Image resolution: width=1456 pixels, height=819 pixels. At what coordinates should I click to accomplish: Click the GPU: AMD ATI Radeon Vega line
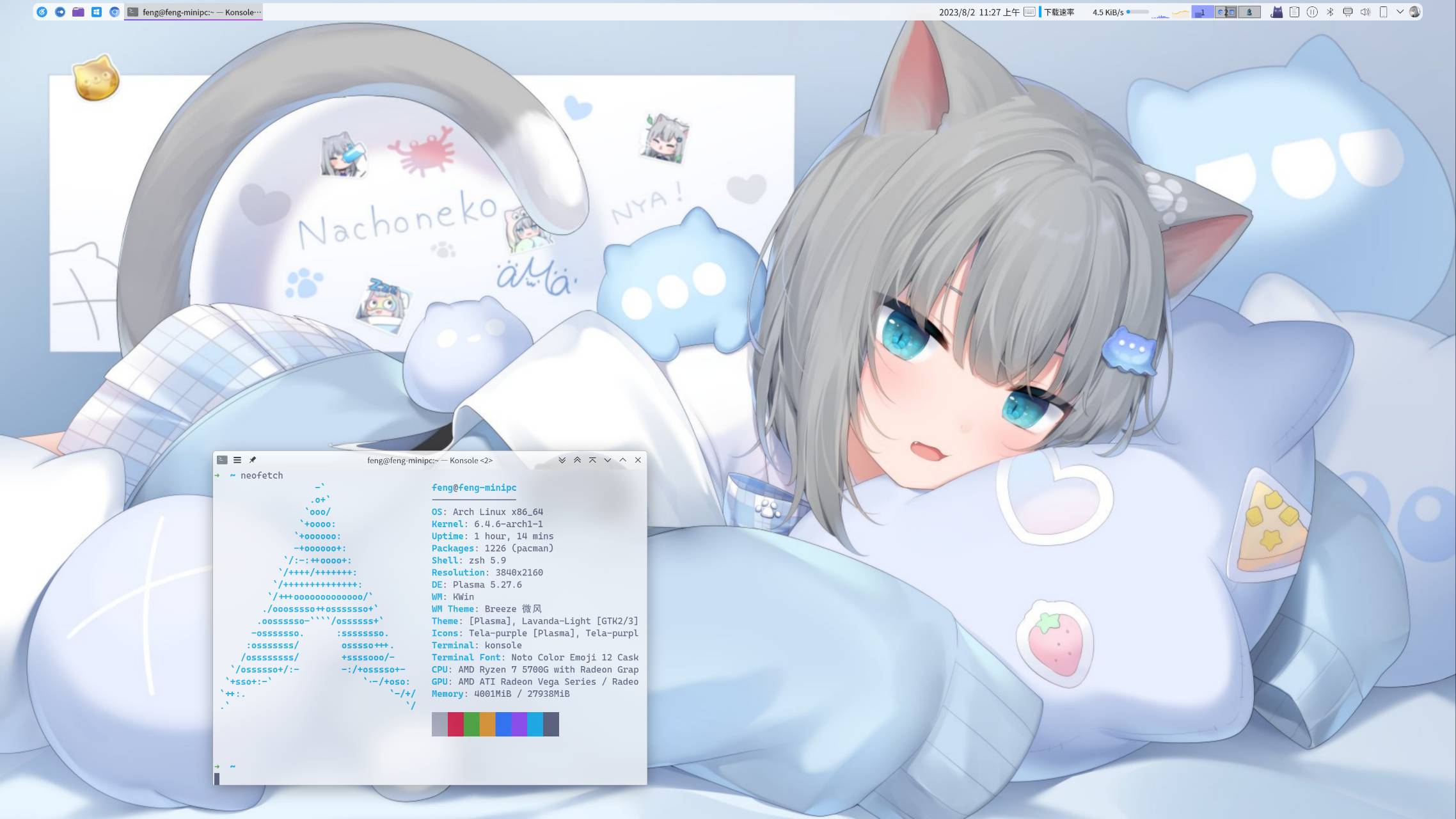pyautogui.click(x=535, y=682)
